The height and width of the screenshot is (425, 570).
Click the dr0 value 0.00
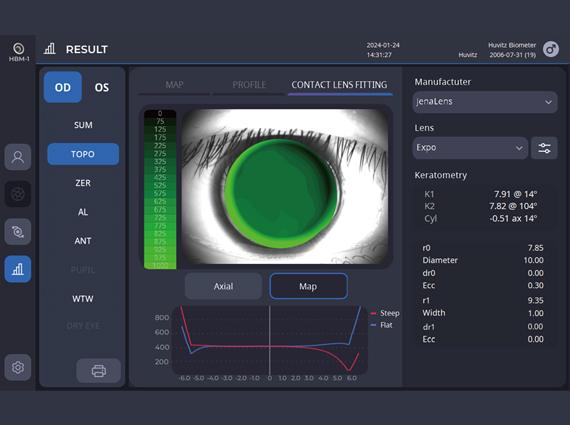(535, 273)
